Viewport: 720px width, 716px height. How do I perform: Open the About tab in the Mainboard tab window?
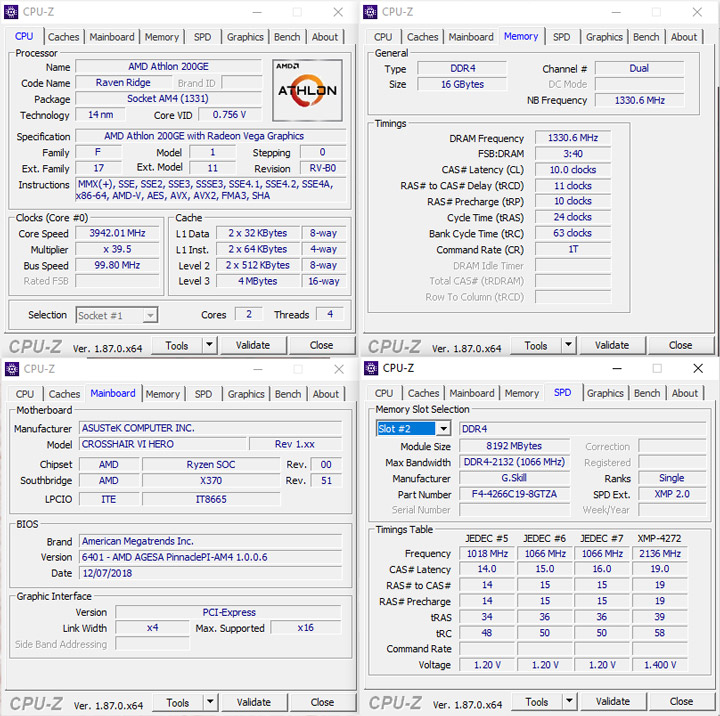(326, 394)
